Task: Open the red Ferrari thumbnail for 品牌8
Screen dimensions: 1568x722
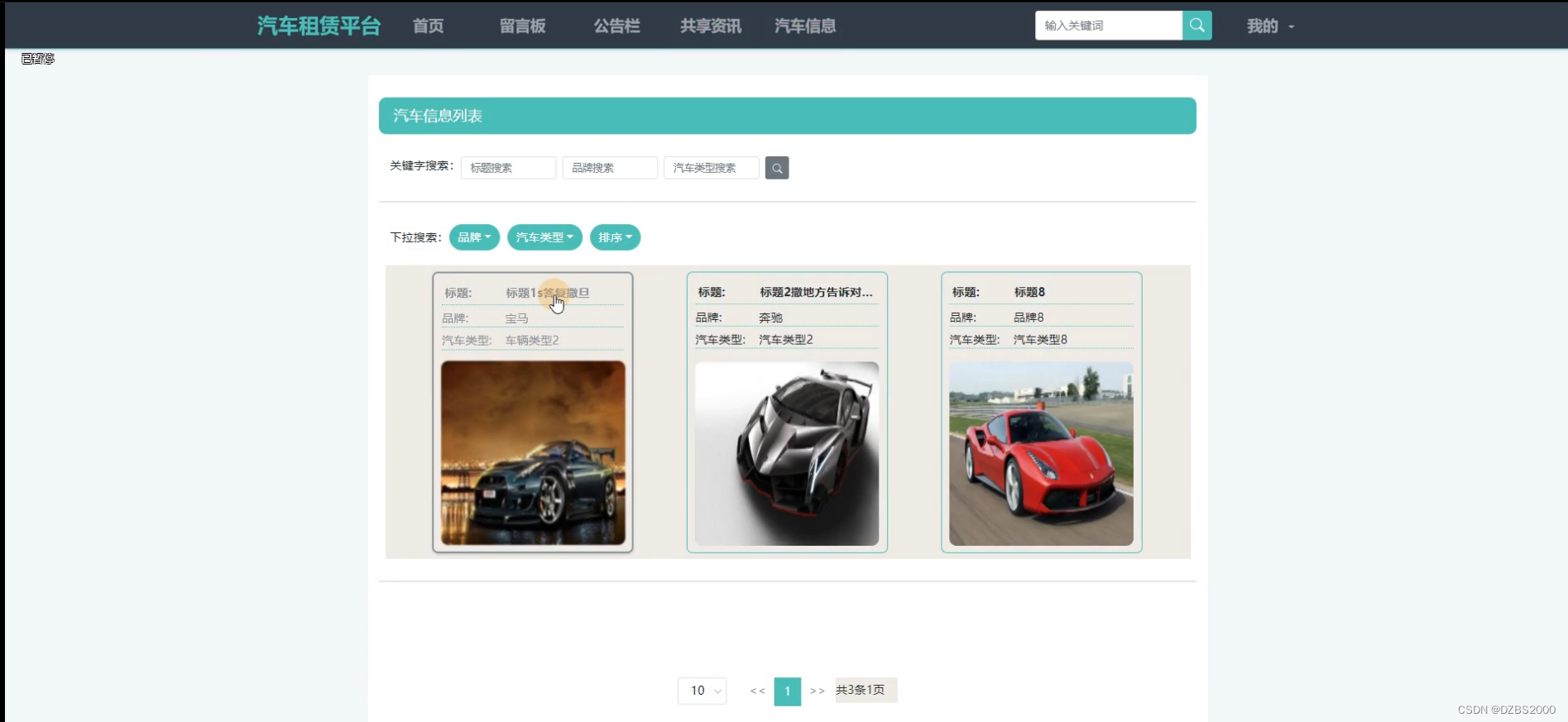Action: point(1041,453)
